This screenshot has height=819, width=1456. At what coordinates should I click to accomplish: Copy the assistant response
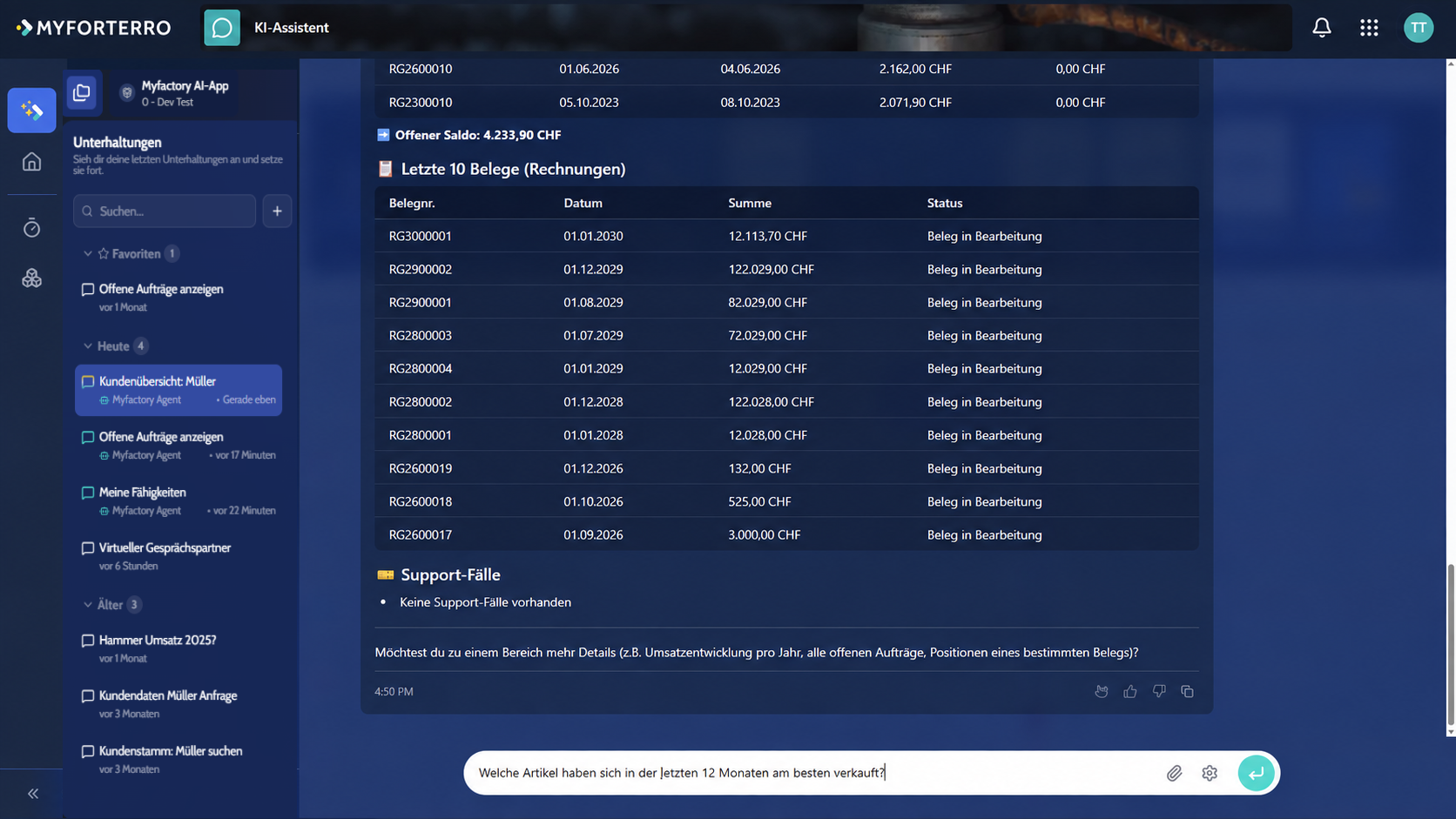tap(1187, 691)
